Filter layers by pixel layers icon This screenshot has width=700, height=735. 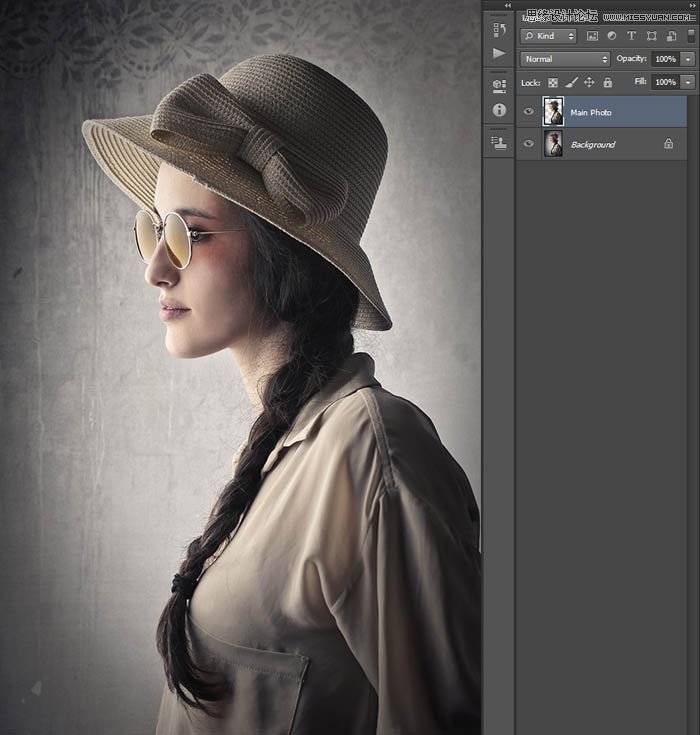[592, 36]
